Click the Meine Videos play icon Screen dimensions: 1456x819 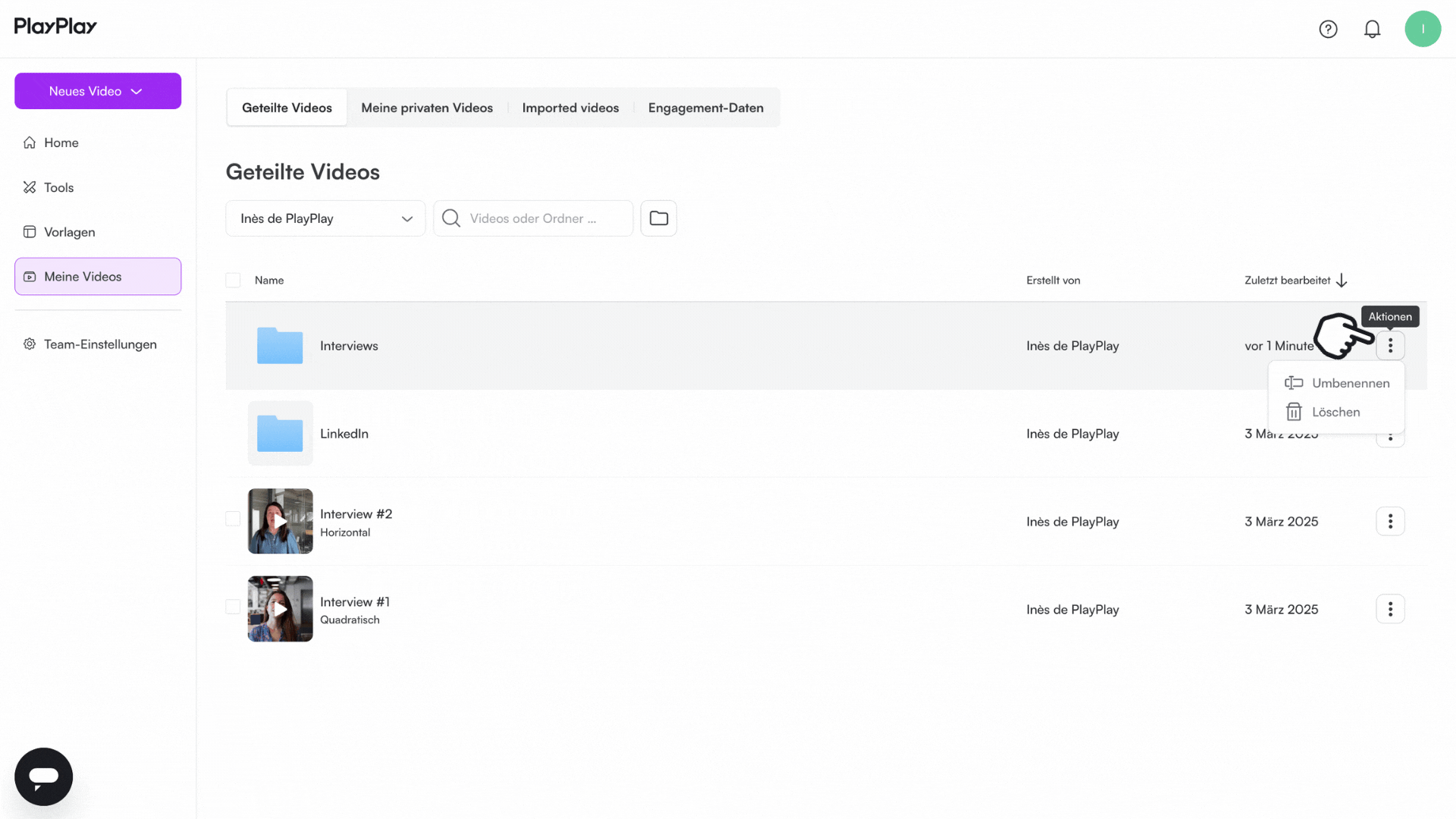coord(30,277)
